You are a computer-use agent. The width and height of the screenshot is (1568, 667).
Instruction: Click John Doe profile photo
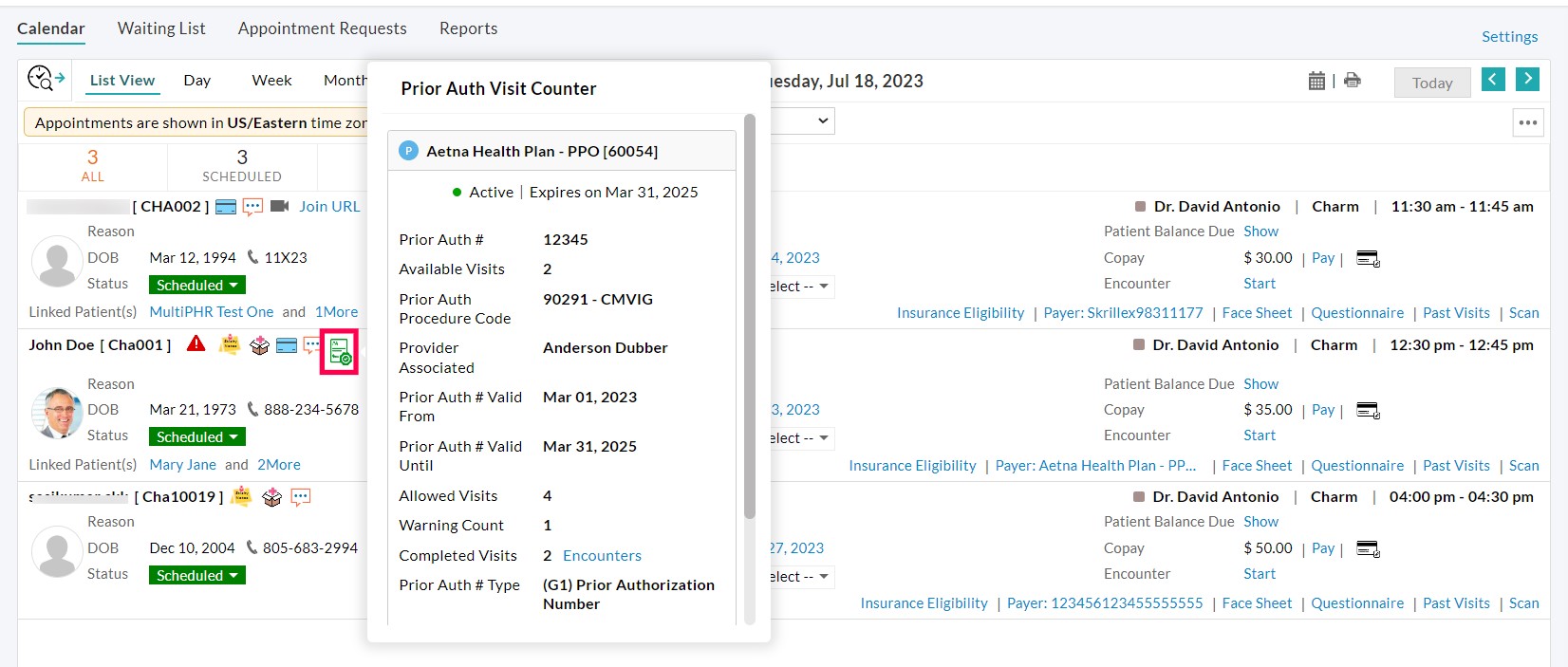(x=57, y=413)
